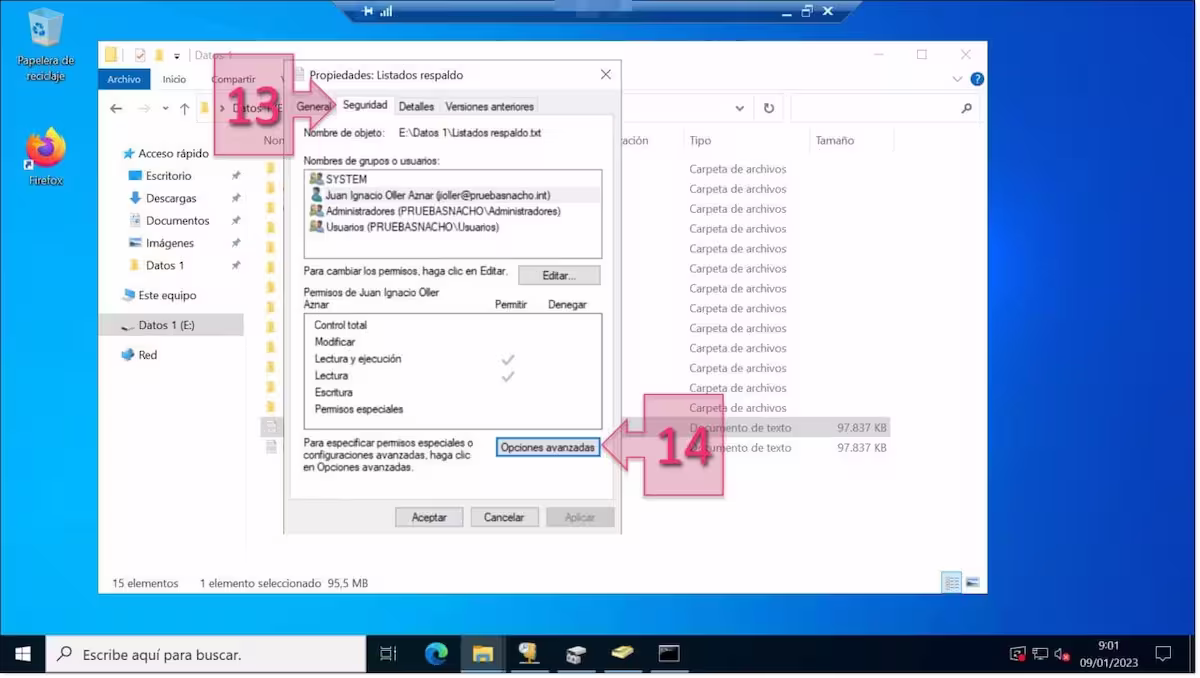1200x678 pixels.
Task: Launch Microsoft Edge from the taskbar
Action: tap(436, 654)
